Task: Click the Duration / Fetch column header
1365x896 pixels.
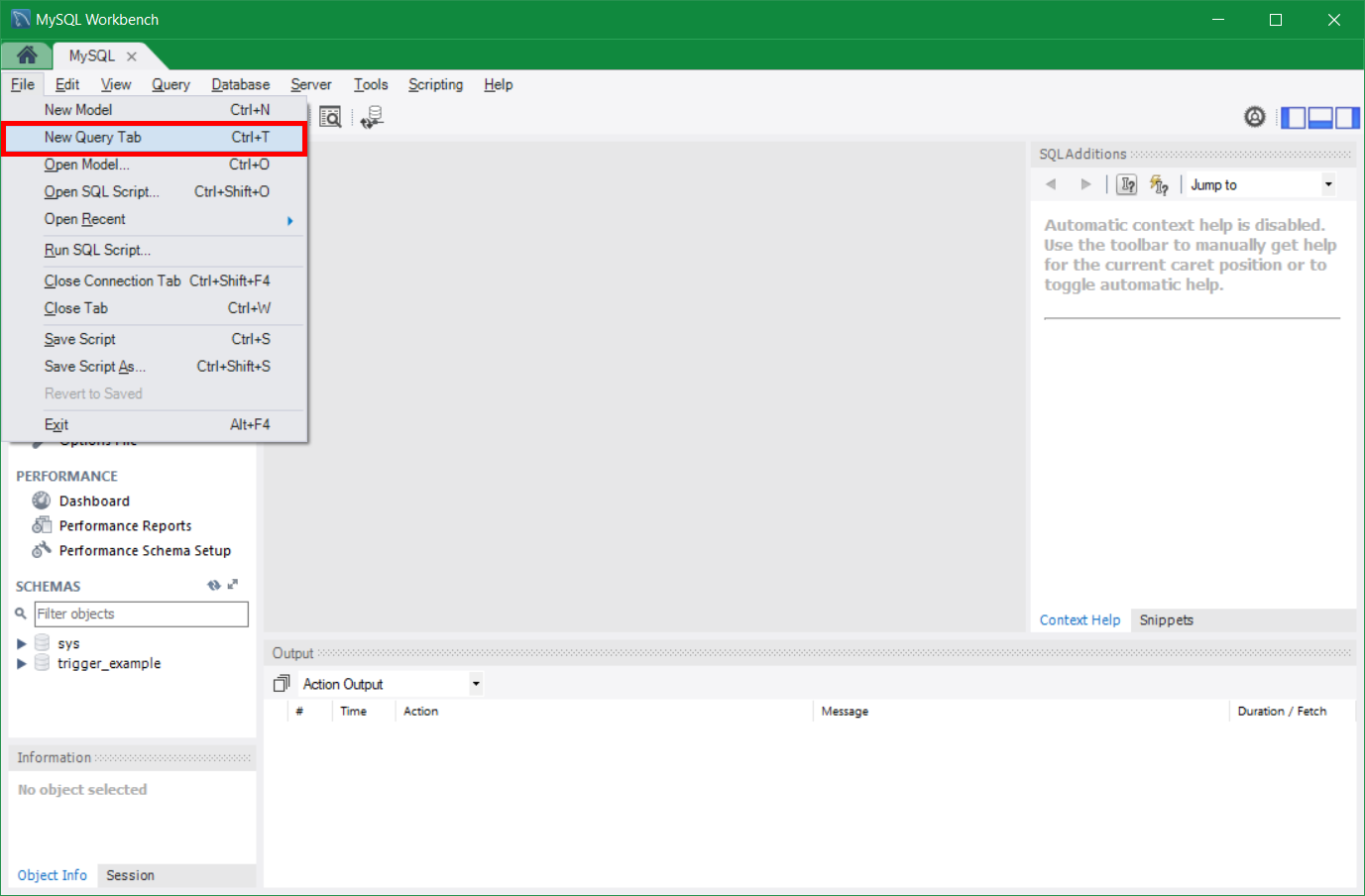Action: tap(1293, 712)
